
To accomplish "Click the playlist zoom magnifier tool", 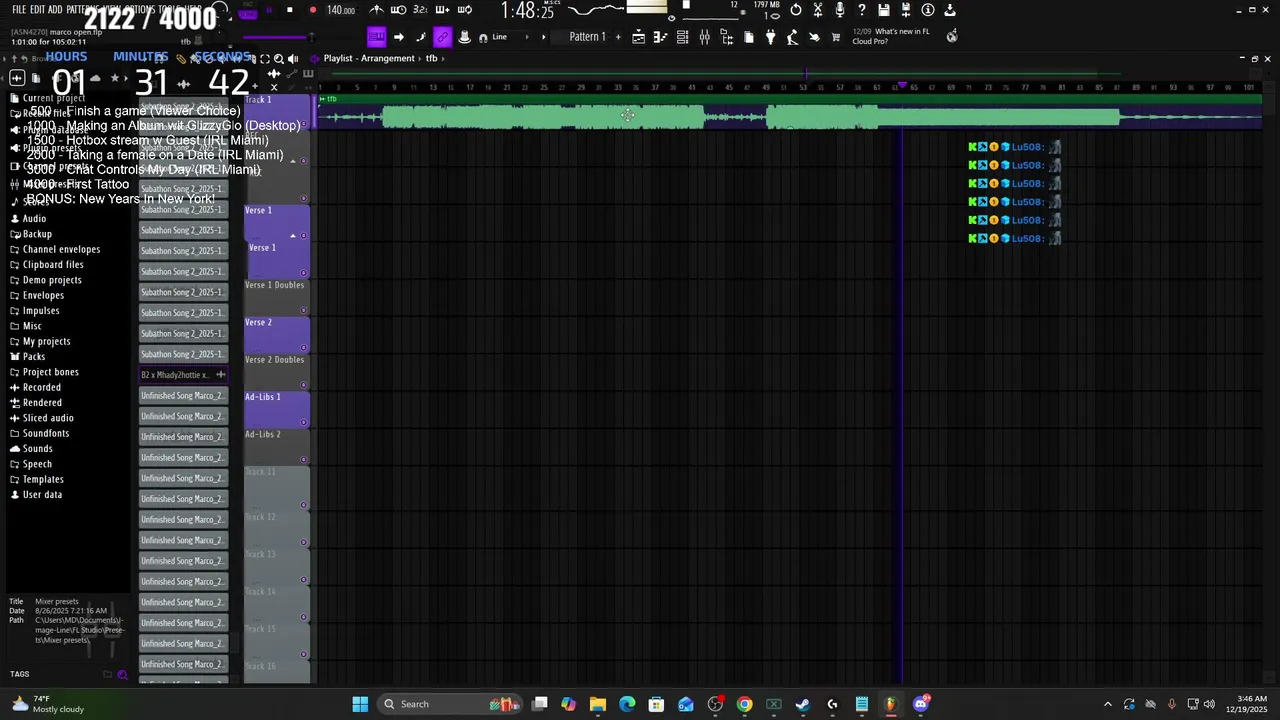I will pos(279,58).
